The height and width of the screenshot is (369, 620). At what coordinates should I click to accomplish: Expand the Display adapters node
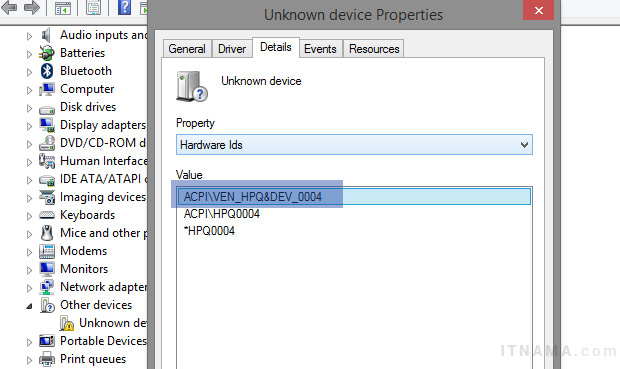click(29, 126)
